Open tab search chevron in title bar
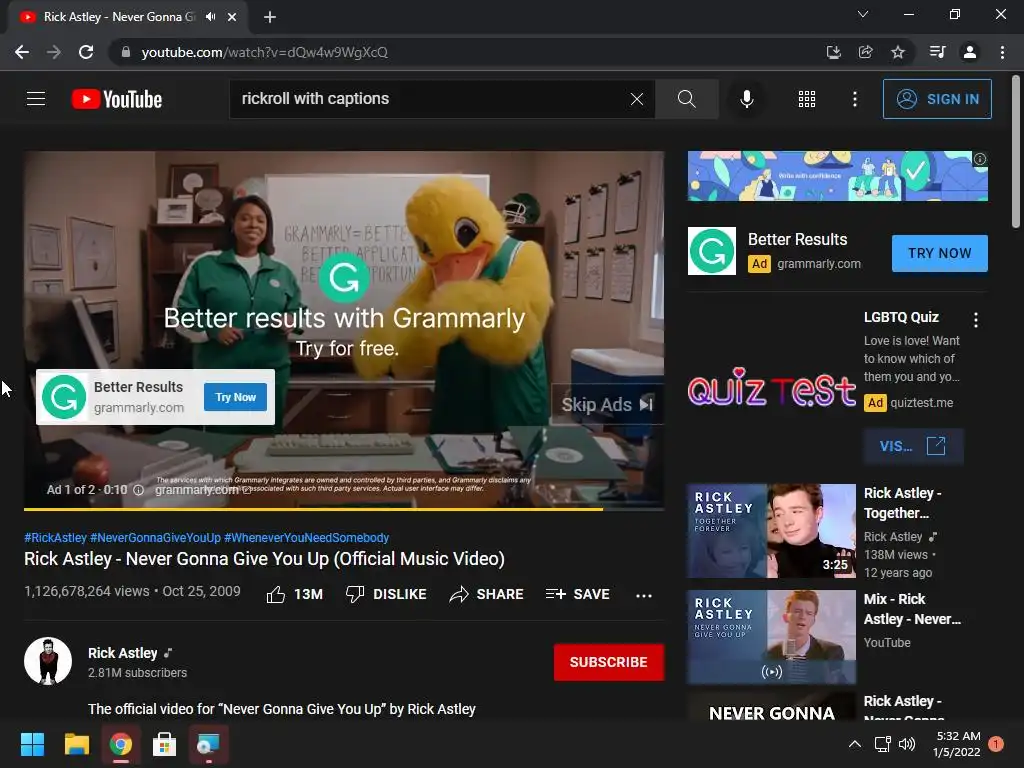Image resolution: width=1024 pixels, height=768 pixels. (863, 14)
